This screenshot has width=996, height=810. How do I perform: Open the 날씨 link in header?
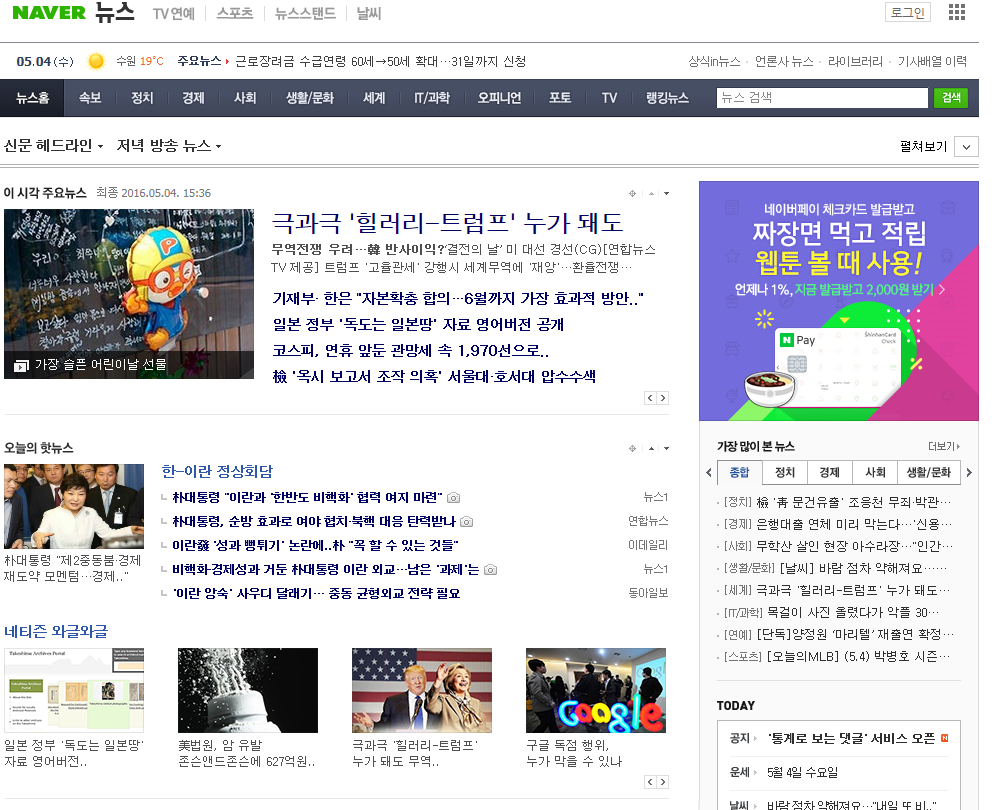[x=368, y=13]
